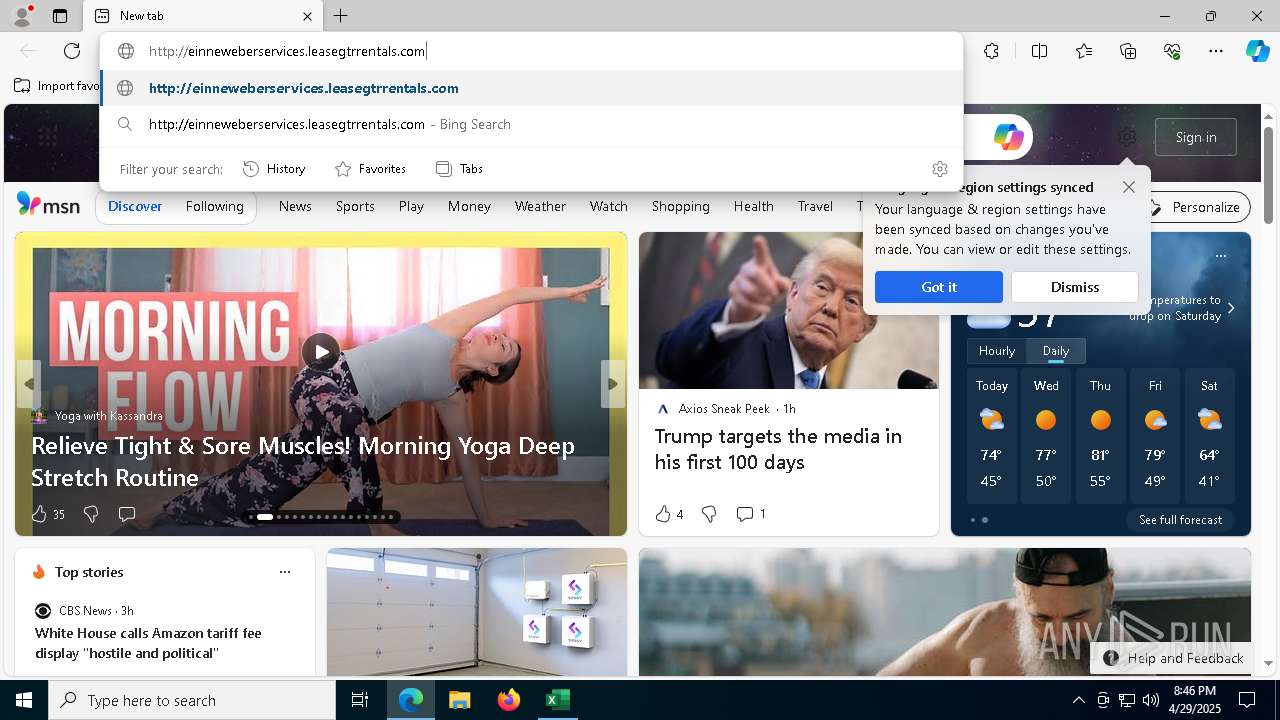
Task: Open Collections icon in toolbar
Action: [1128, 51]
